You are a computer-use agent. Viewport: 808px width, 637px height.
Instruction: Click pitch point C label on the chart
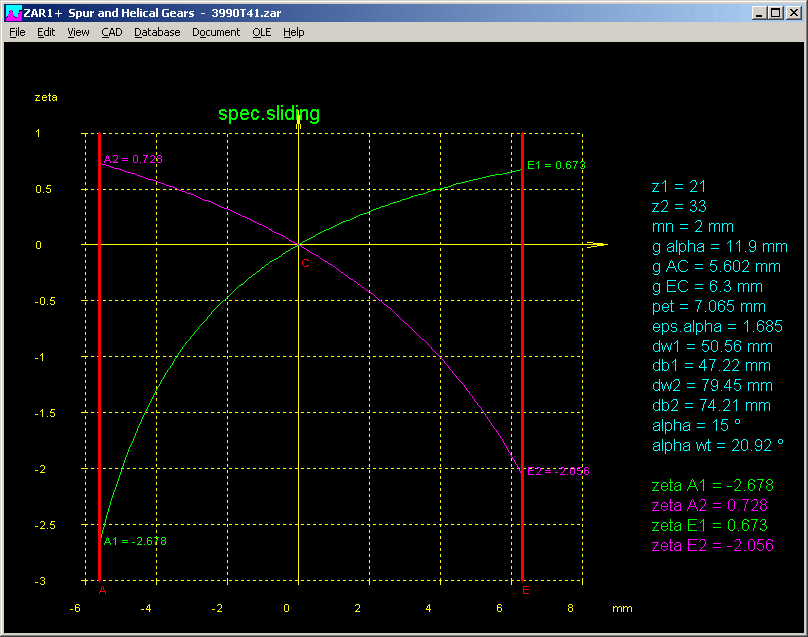click(x=305, y=263)
